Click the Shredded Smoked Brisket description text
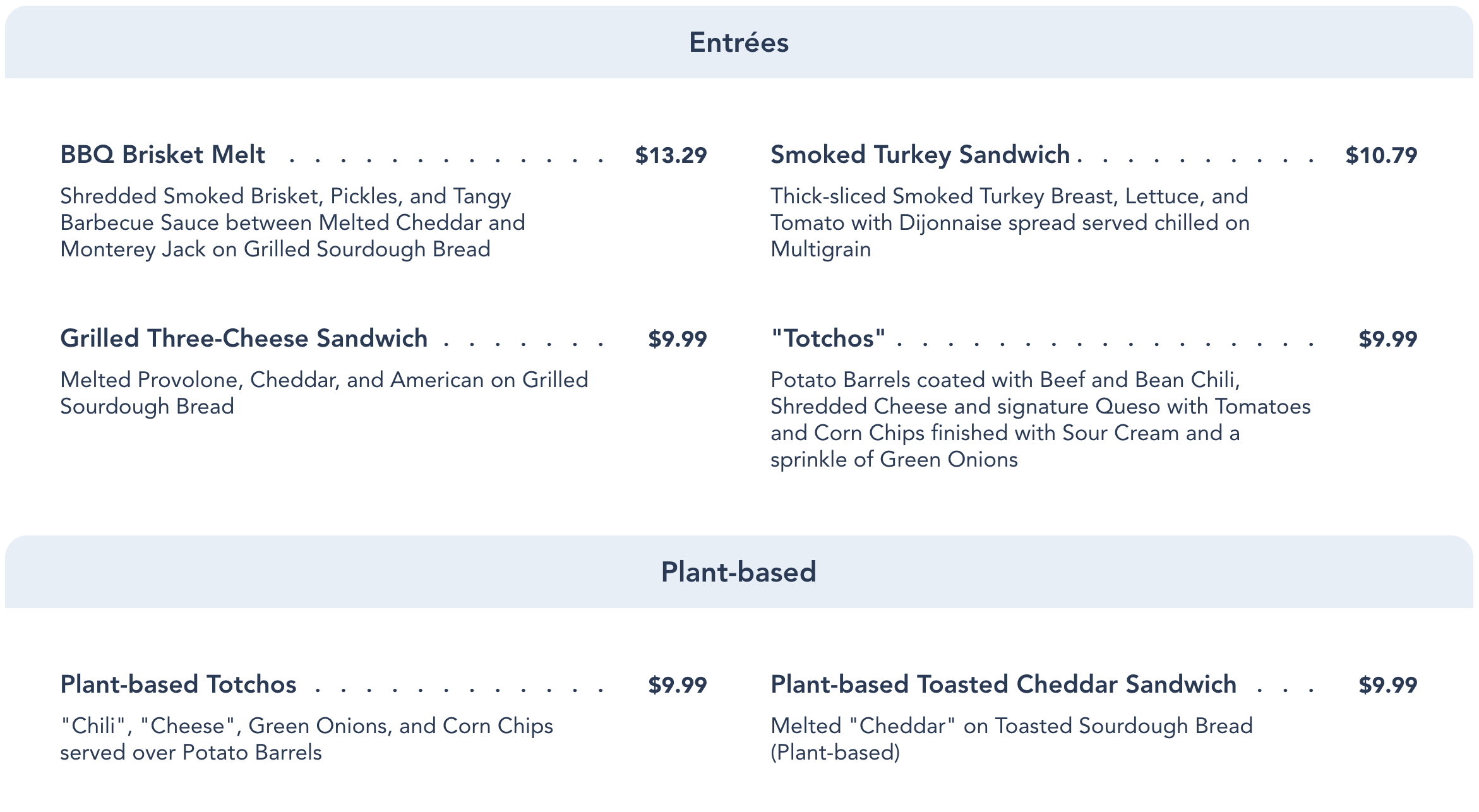The width and height of the screenshot is (1479, 812). [x=292, y=223]
